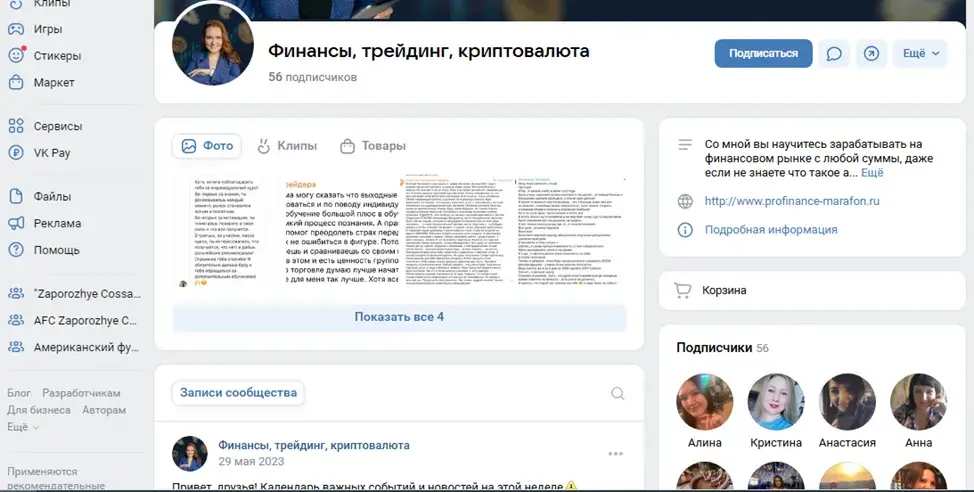Open the profinance-marafon.ru link
The image size is (974, 492).
pos(792,201)
